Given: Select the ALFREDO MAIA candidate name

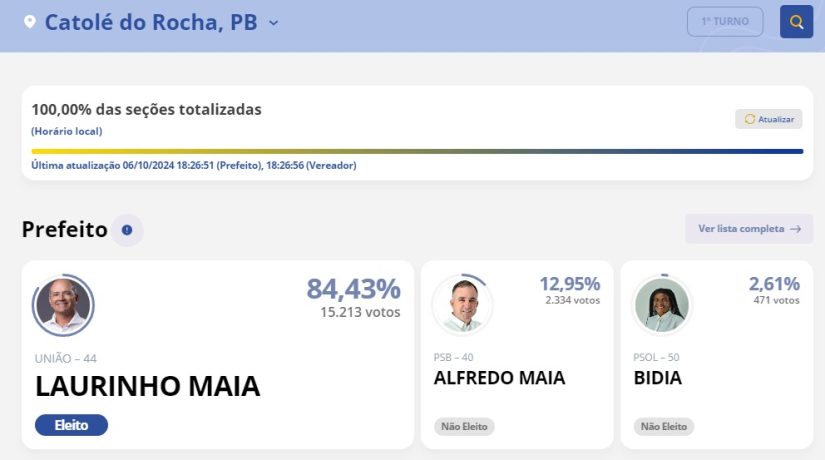Looking at the screenshot, I should (x=499, y=378).
